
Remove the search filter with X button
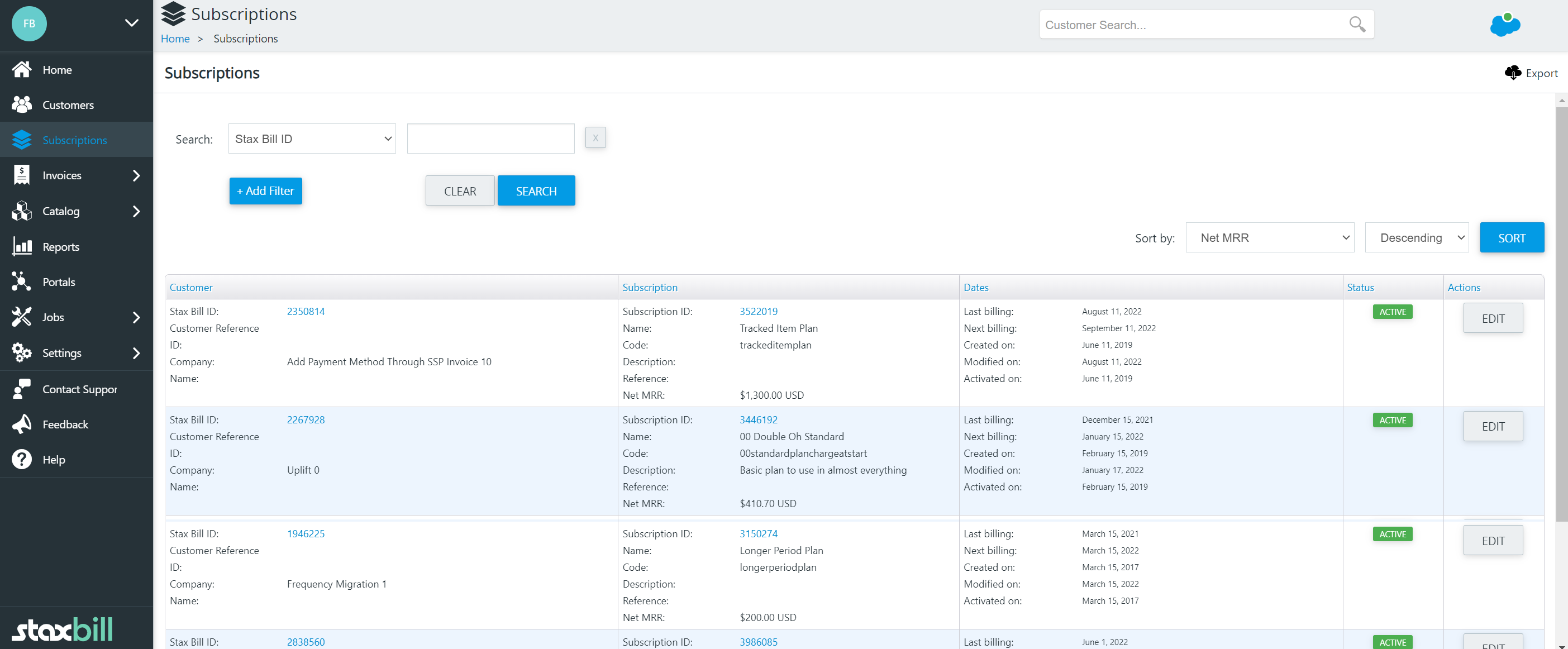595,137
